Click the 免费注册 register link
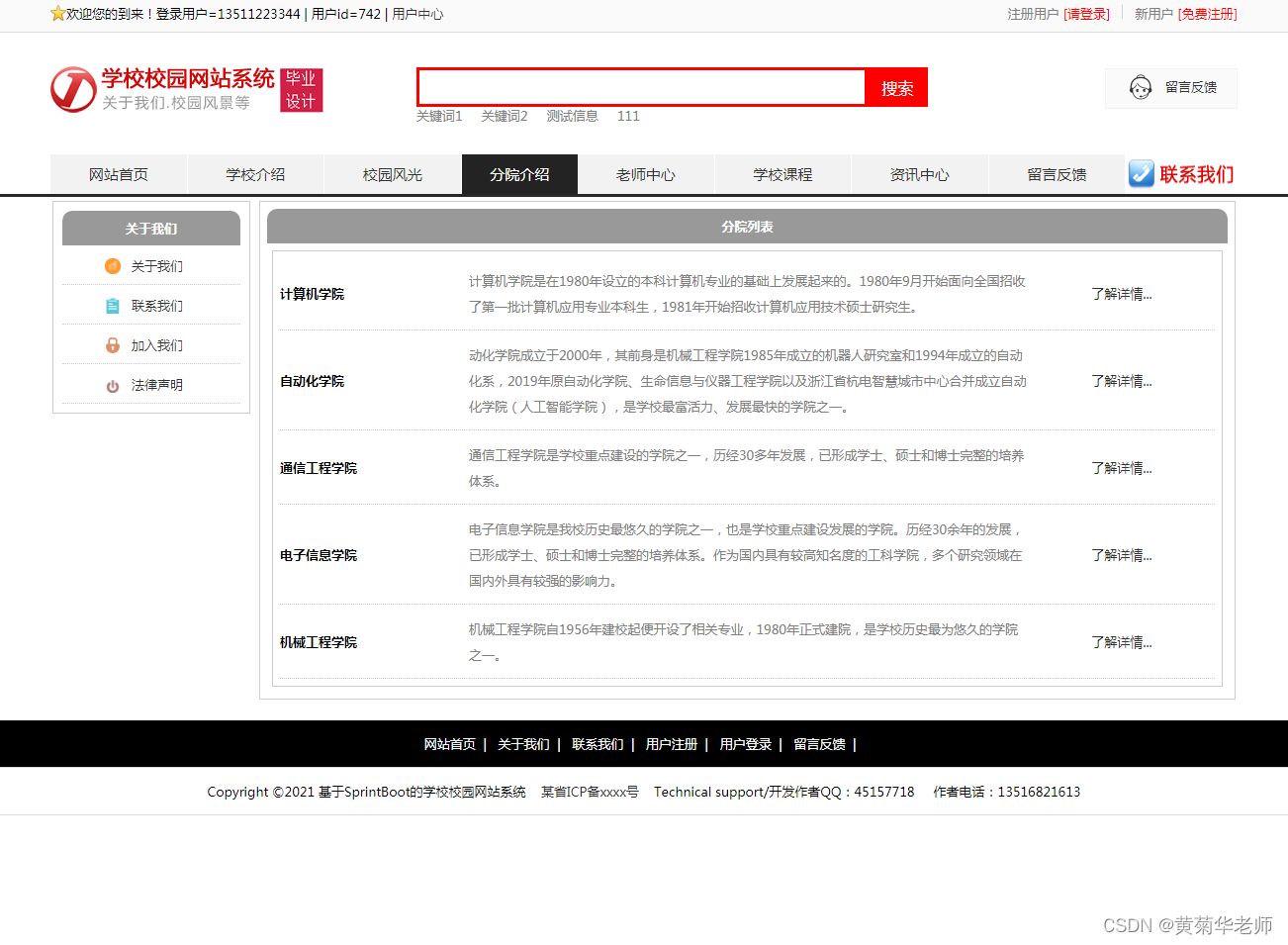This screenshot has height=945, width=1288. pyautogui.click(x=1207, y=14)
